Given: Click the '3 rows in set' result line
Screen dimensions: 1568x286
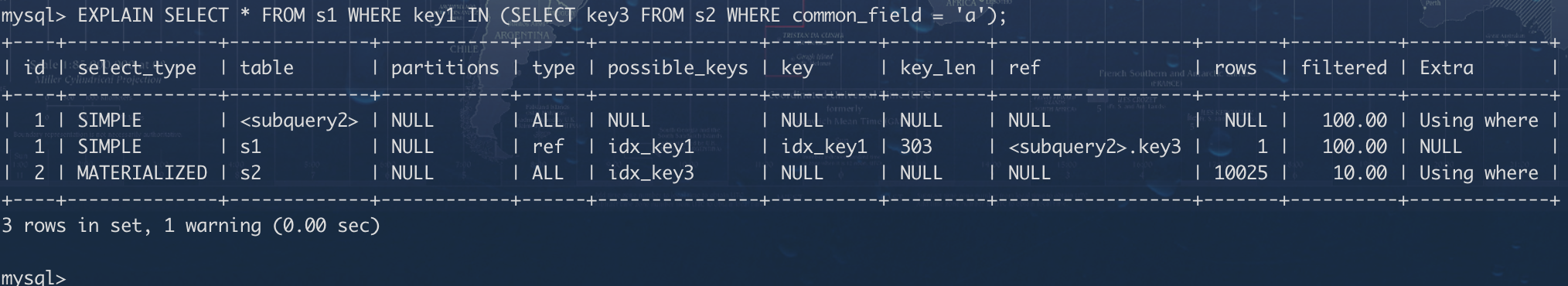Looking at the screenshot, I should pos(191,226).
